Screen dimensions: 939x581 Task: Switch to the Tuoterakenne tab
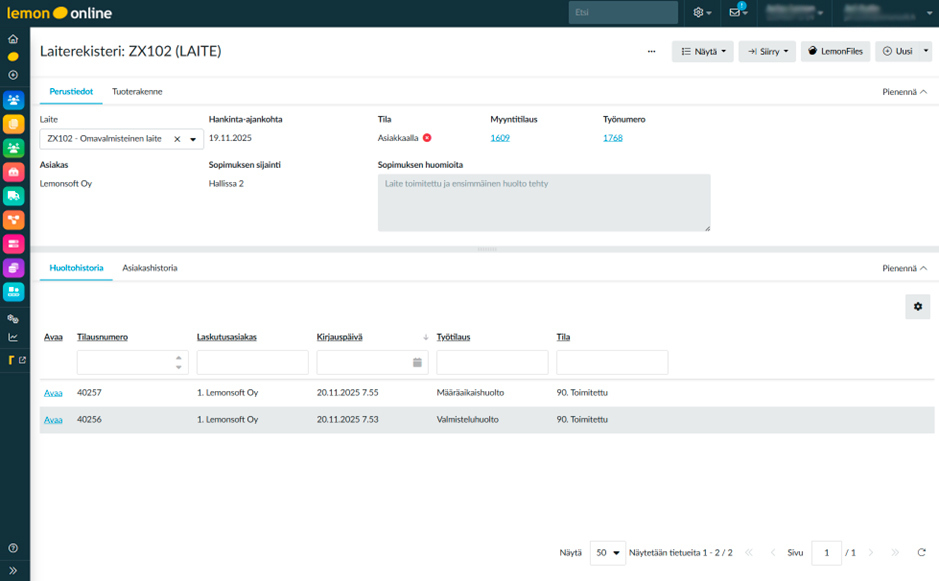137,92
